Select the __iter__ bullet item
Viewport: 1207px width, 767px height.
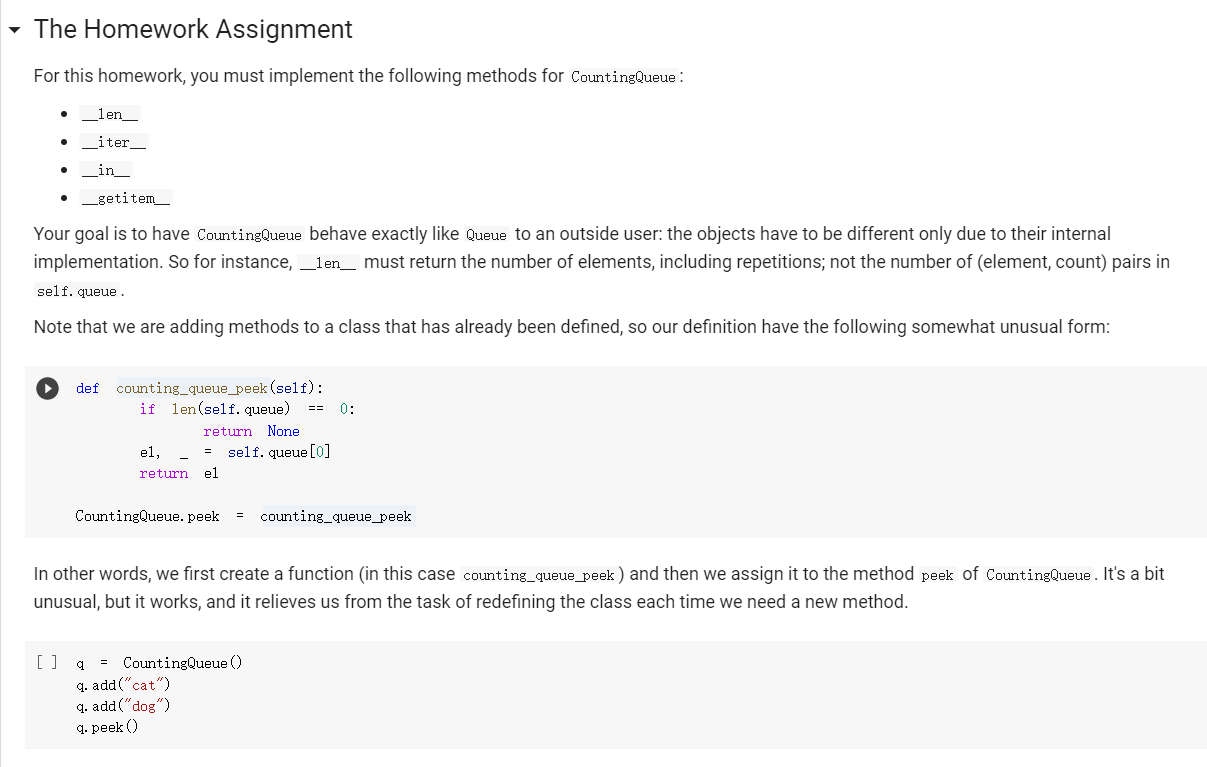[113, 141]
